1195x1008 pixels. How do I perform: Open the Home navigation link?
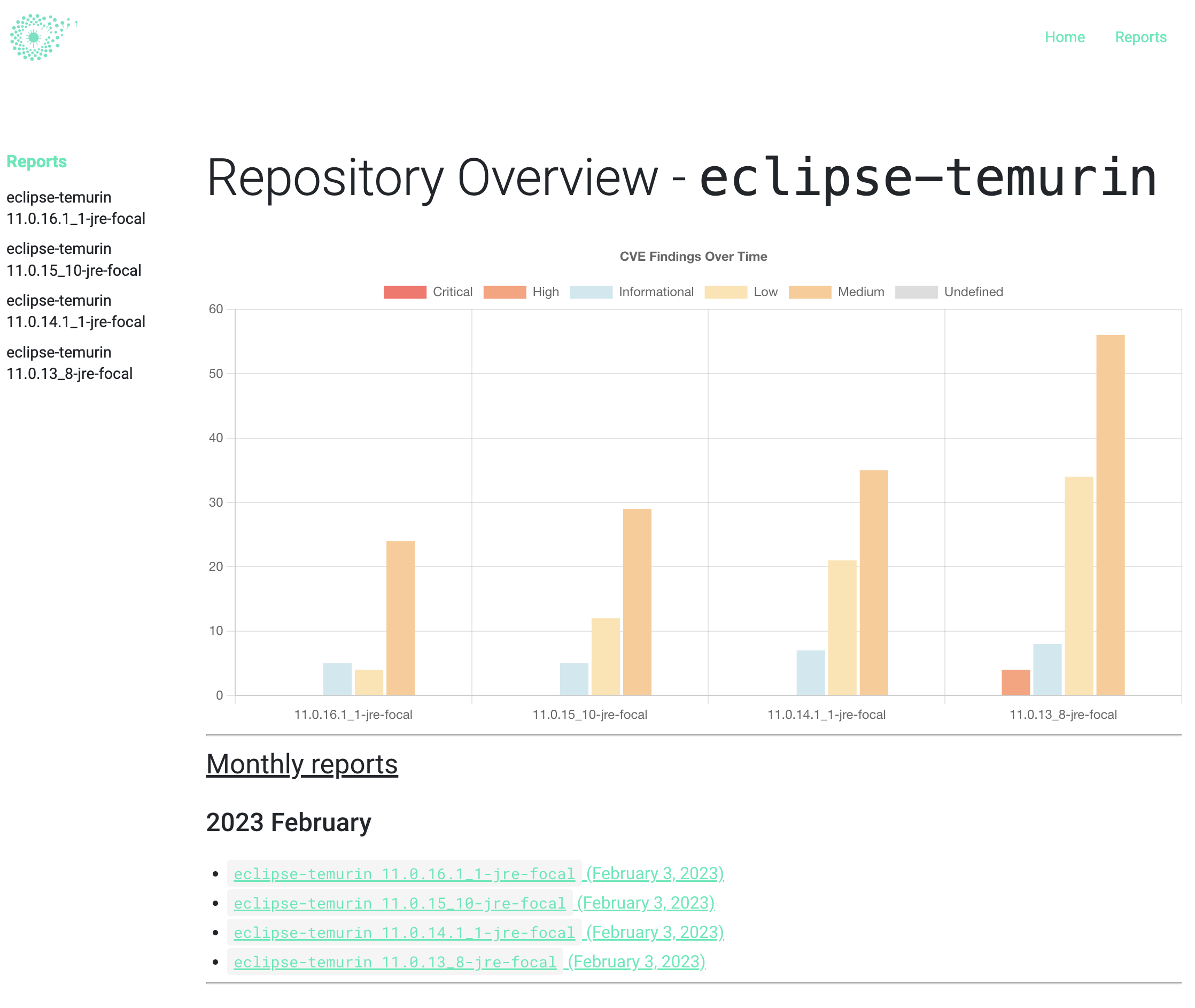point(1064,37)
